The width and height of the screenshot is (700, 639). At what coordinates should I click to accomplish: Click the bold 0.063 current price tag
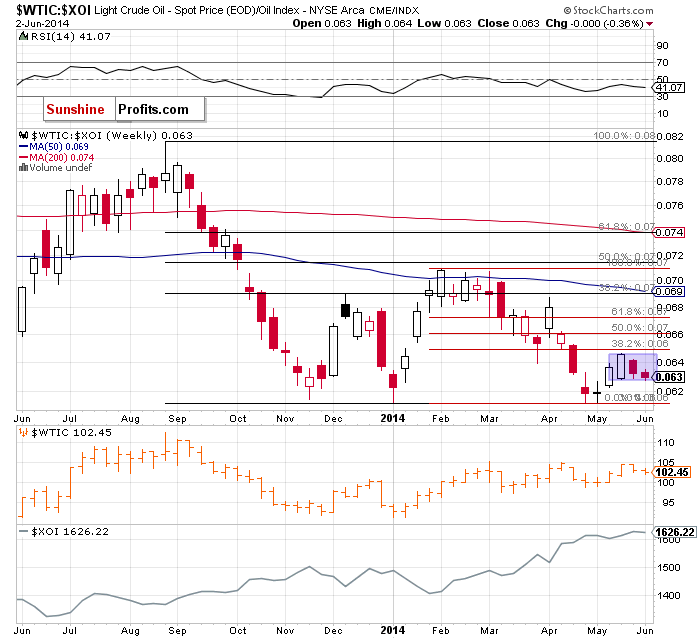pyautogui.click(x=669, y=377)
